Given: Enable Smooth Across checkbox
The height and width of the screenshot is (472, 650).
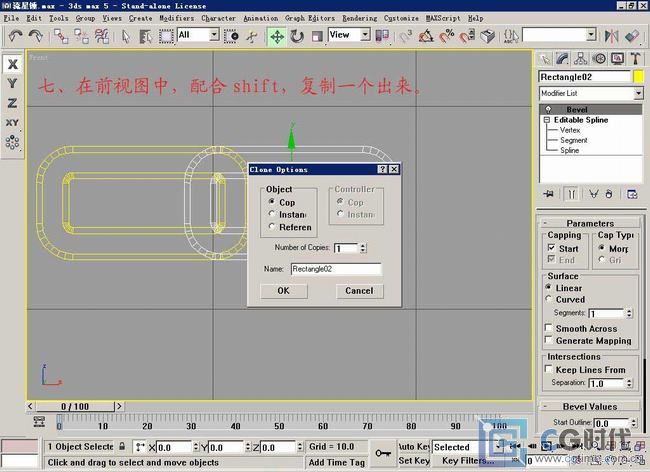Looking at the screenshot, I should tap(548, 328).
